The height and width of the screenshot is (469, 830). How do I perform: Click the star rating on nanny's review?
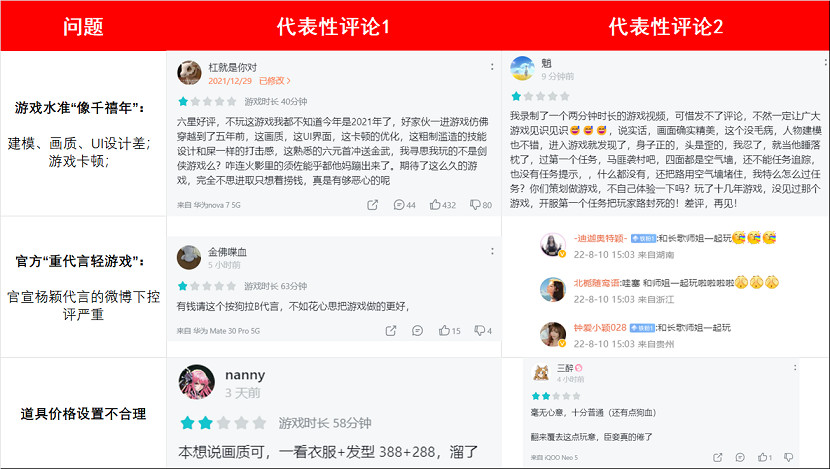(x=223, y=422)
